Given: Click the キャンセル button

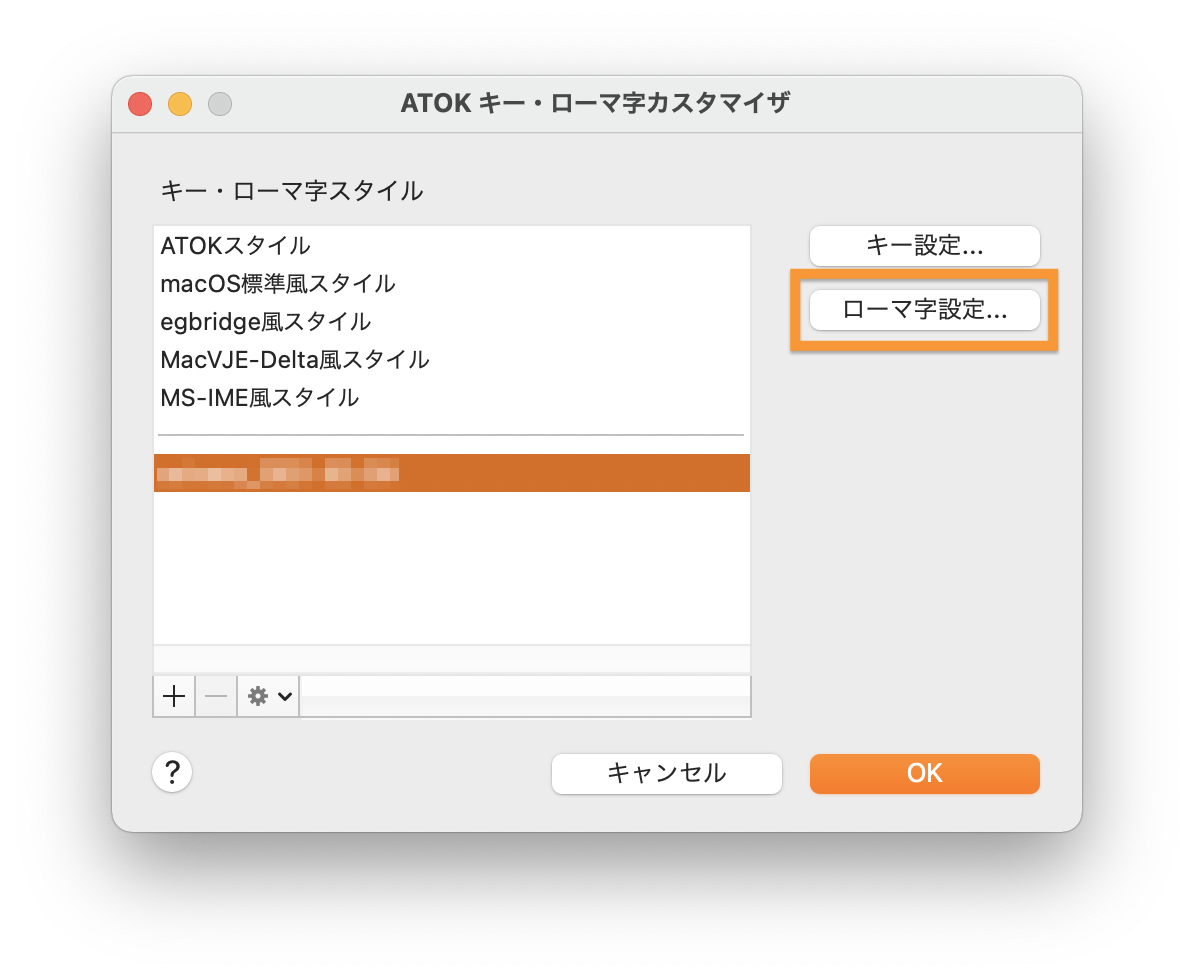Looking at the screenshot, I should click(x=666, y=774).
